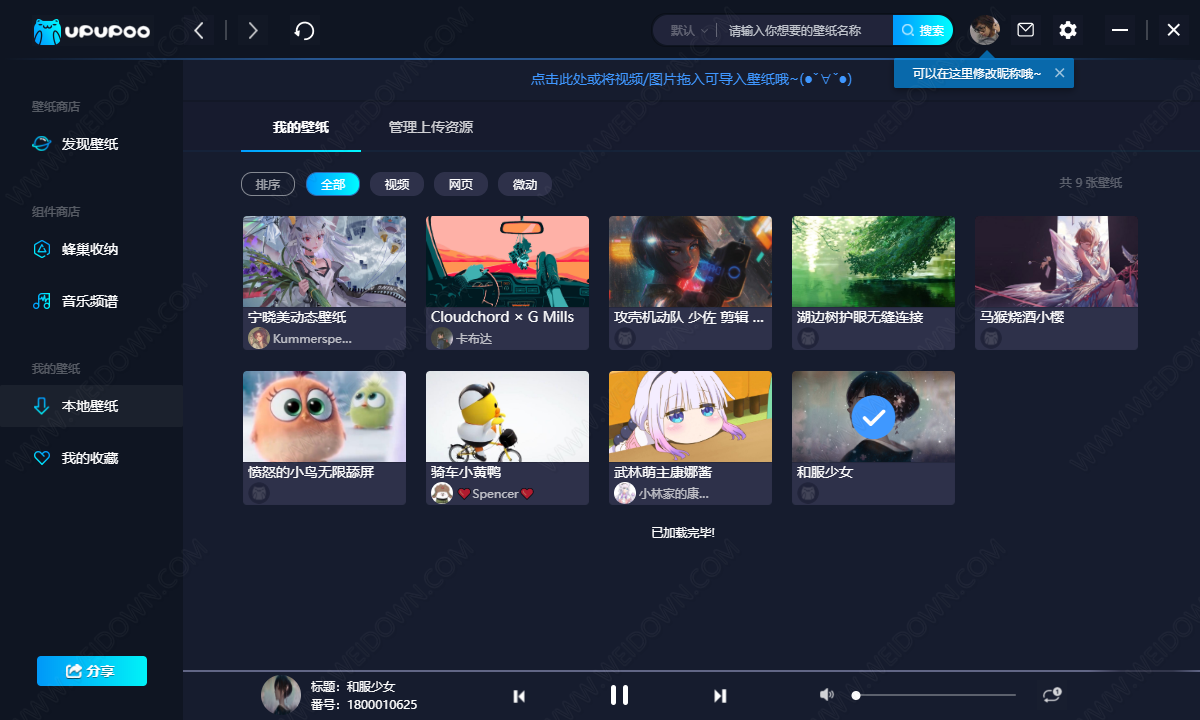Viewport: 1200px width, 720px height.
Task: Click the Spencer author avatar
Action: 442,493
